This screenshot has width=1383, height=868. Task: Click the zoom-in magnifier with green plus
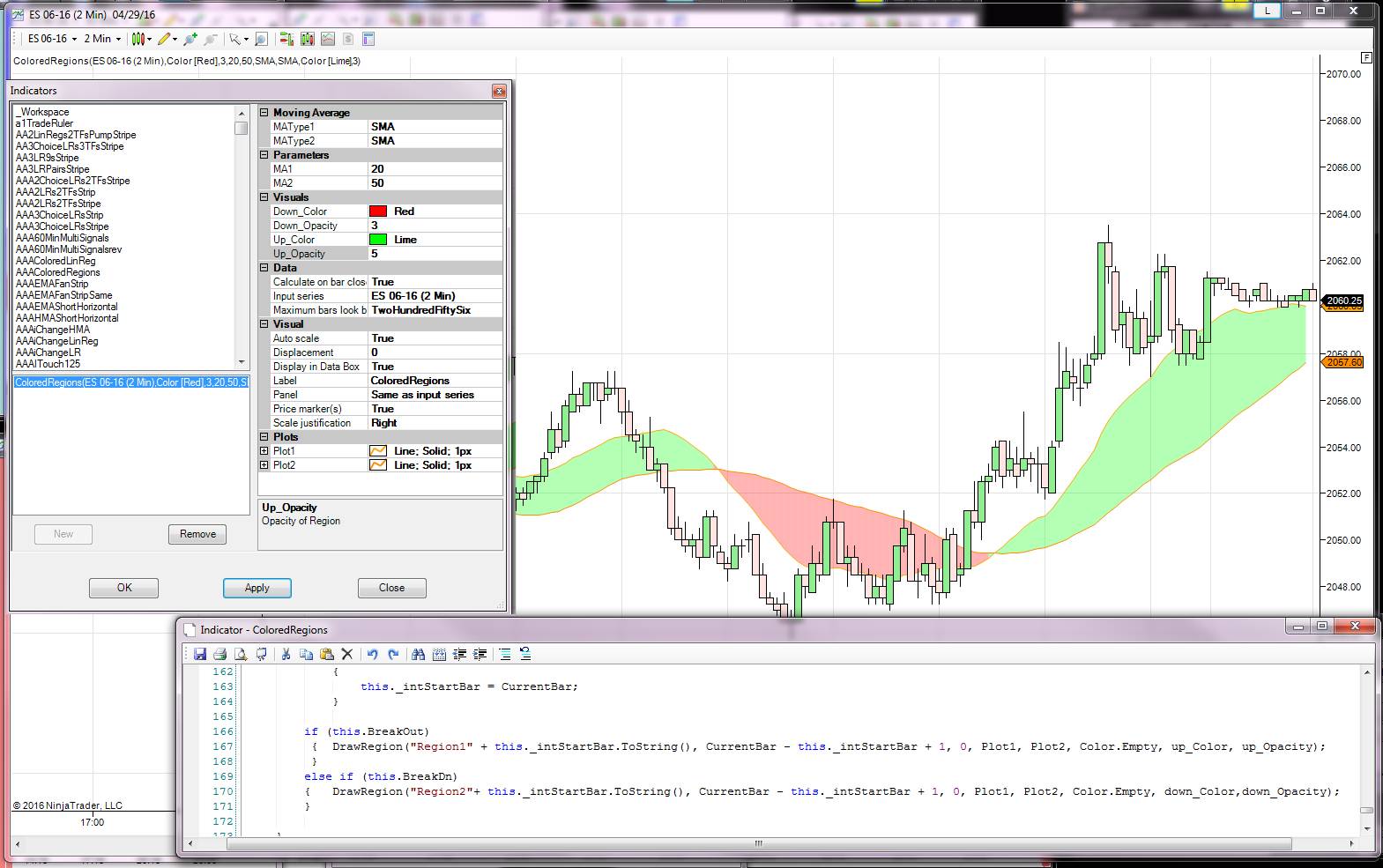[x=190, y=39]
